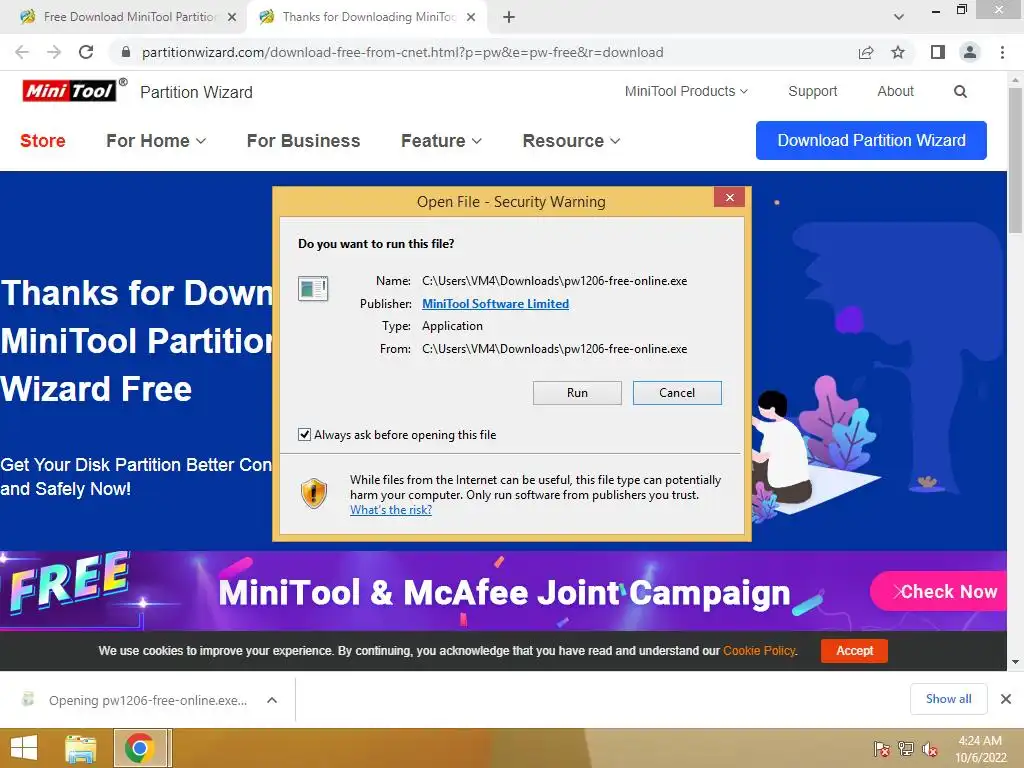Screen dimensions: 1024x768
Task: Click the taskbar clock
Action: [x=980, y=748]
